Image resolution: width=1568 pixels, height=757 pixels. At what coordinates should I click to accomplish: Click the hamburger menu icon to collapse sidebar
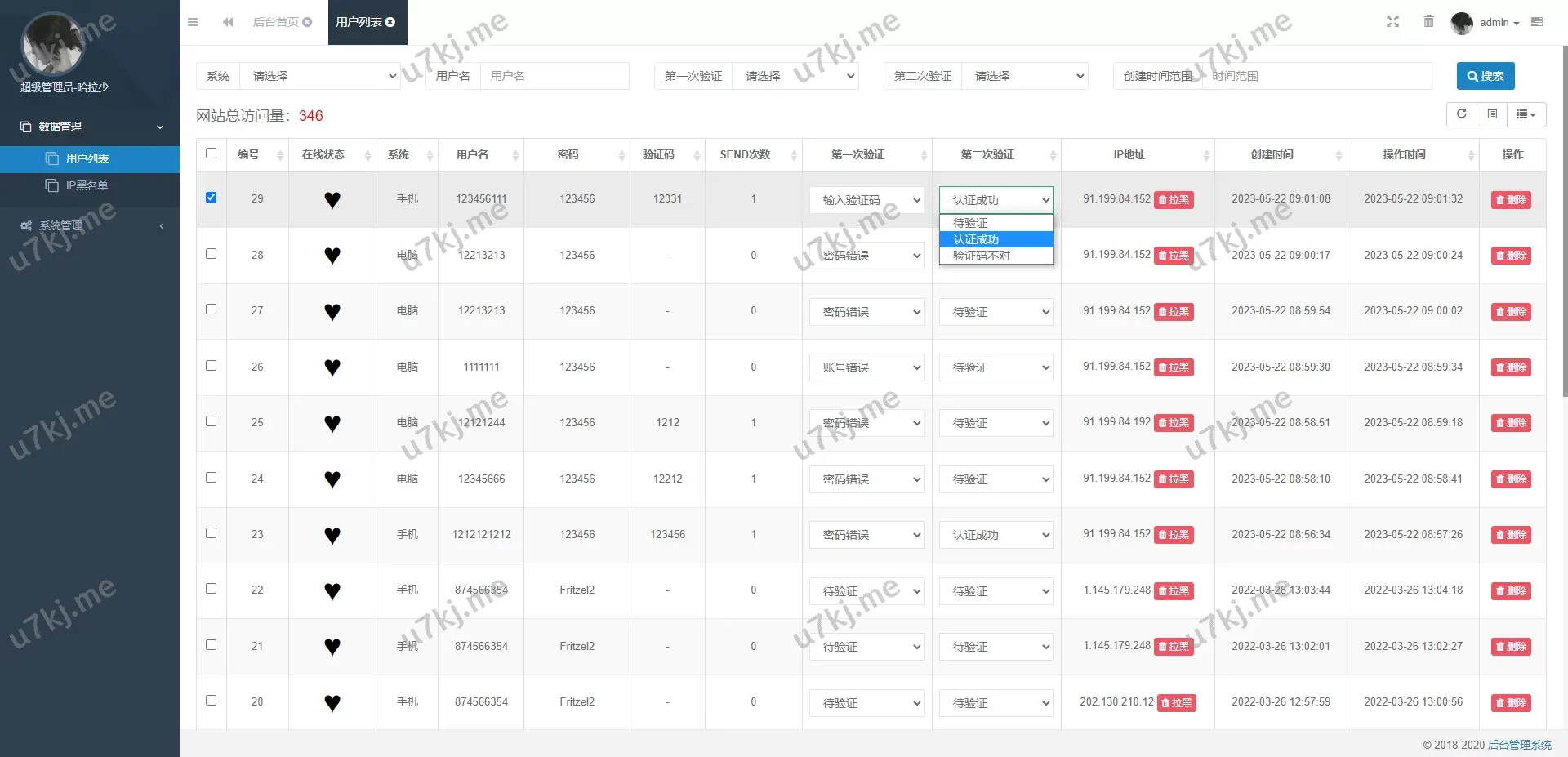point(193,22)
